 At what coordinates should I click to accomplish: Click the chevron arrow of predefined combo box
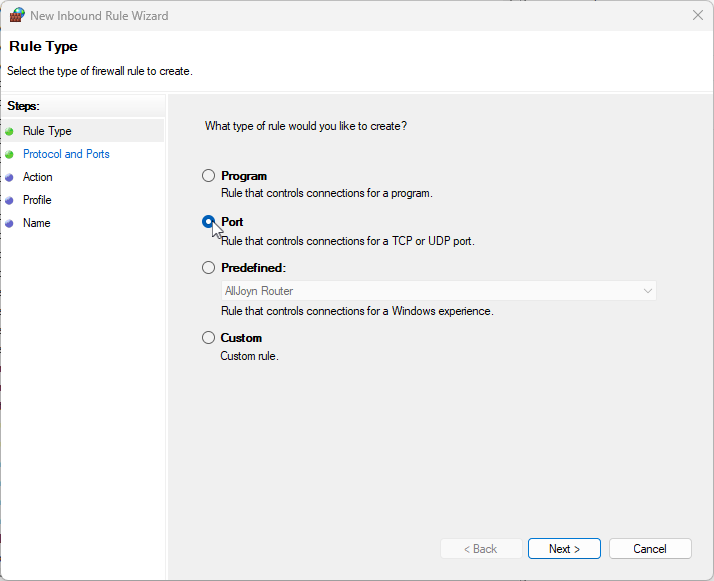click(648, 291)
